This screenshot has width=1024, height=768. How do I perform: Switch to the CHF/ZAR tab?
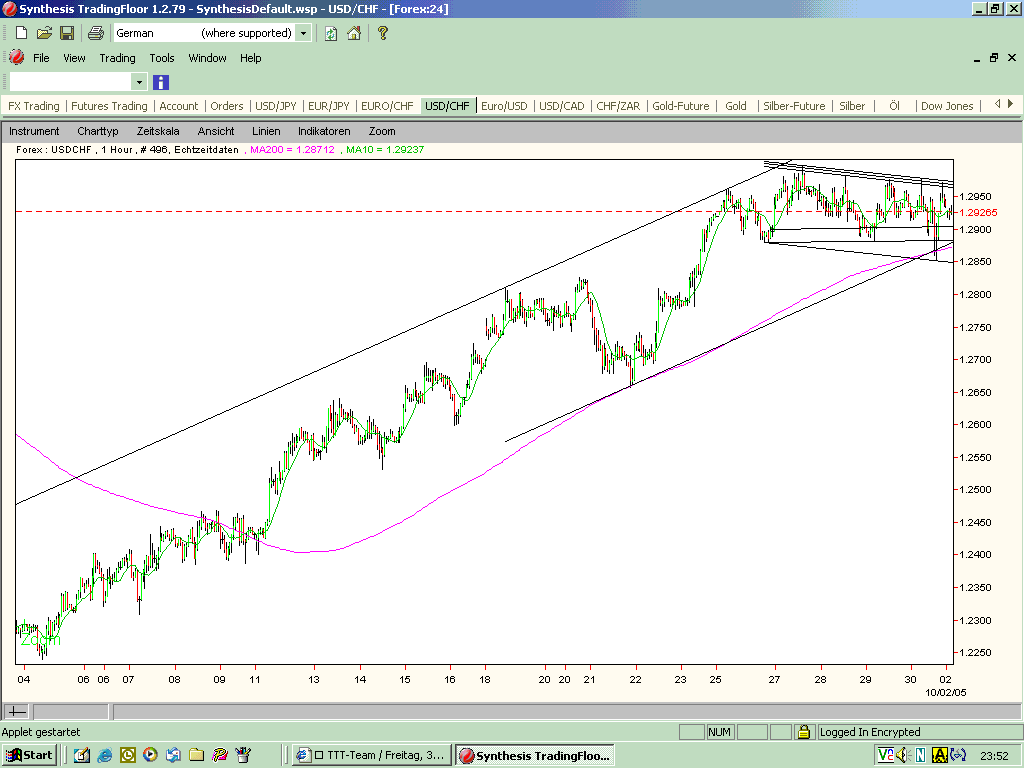point(618,106)
